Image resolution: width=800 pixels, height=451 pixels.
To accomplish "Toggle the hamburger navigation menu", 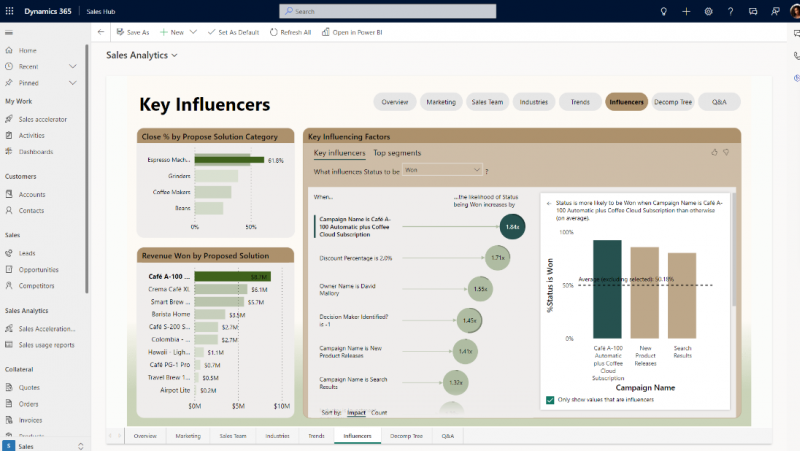I will [9, 32].
